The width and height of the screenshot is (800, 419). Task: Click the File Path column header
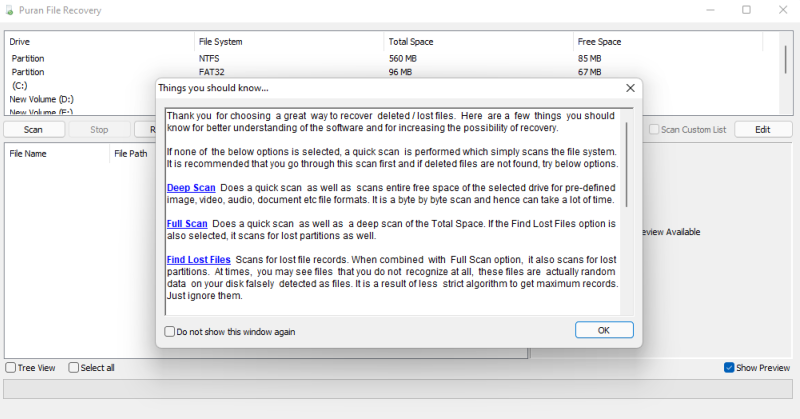click(x=131, y=154)
